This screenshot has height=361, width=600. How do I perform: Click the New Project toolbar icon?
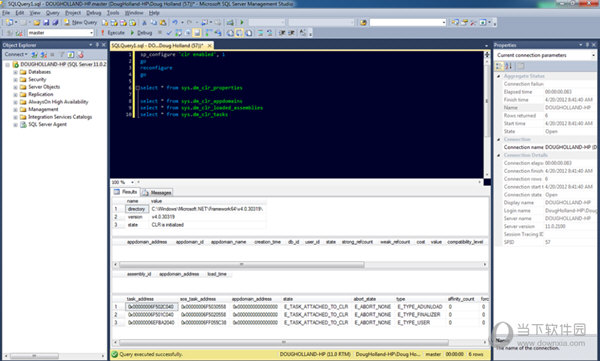9,23
